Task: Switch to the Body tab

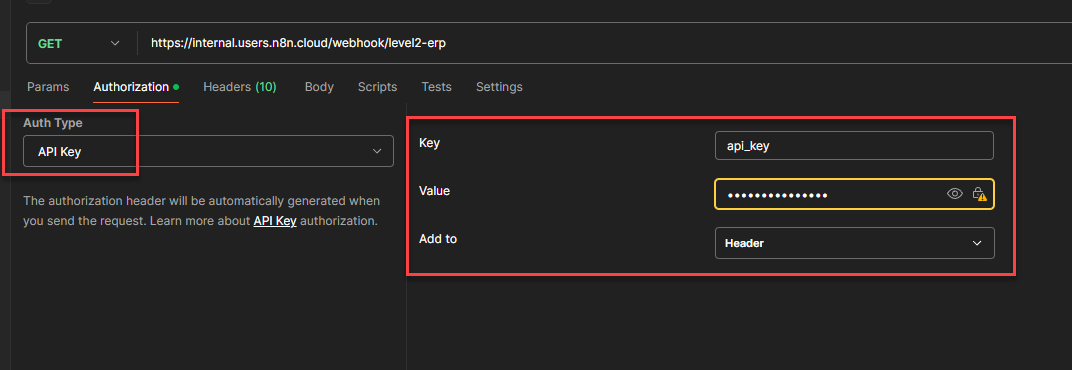Action: click(x=319, y=87)
